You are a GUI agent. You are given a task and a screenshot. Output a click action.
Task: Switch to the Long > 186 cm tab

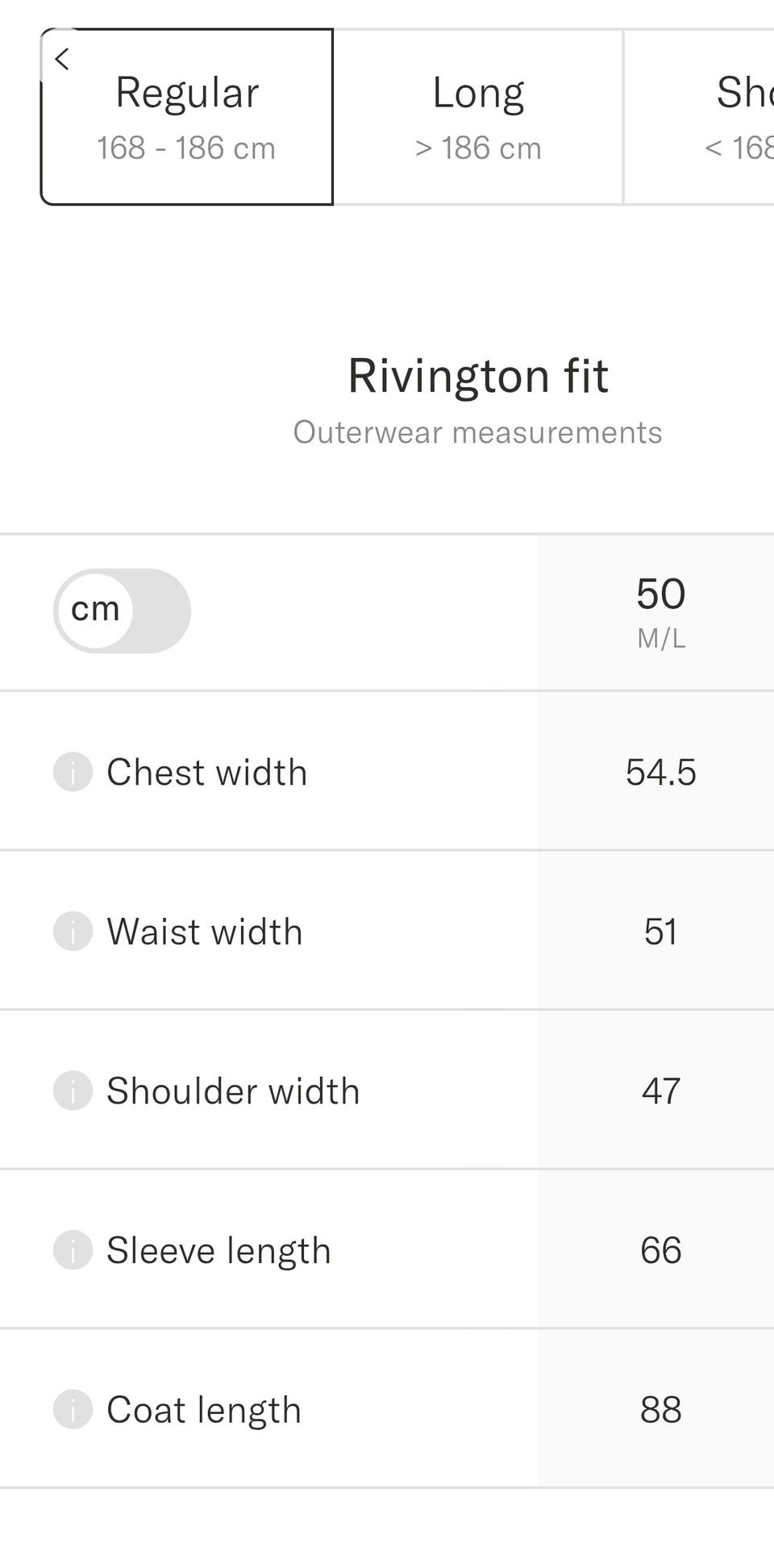[478, 118]
